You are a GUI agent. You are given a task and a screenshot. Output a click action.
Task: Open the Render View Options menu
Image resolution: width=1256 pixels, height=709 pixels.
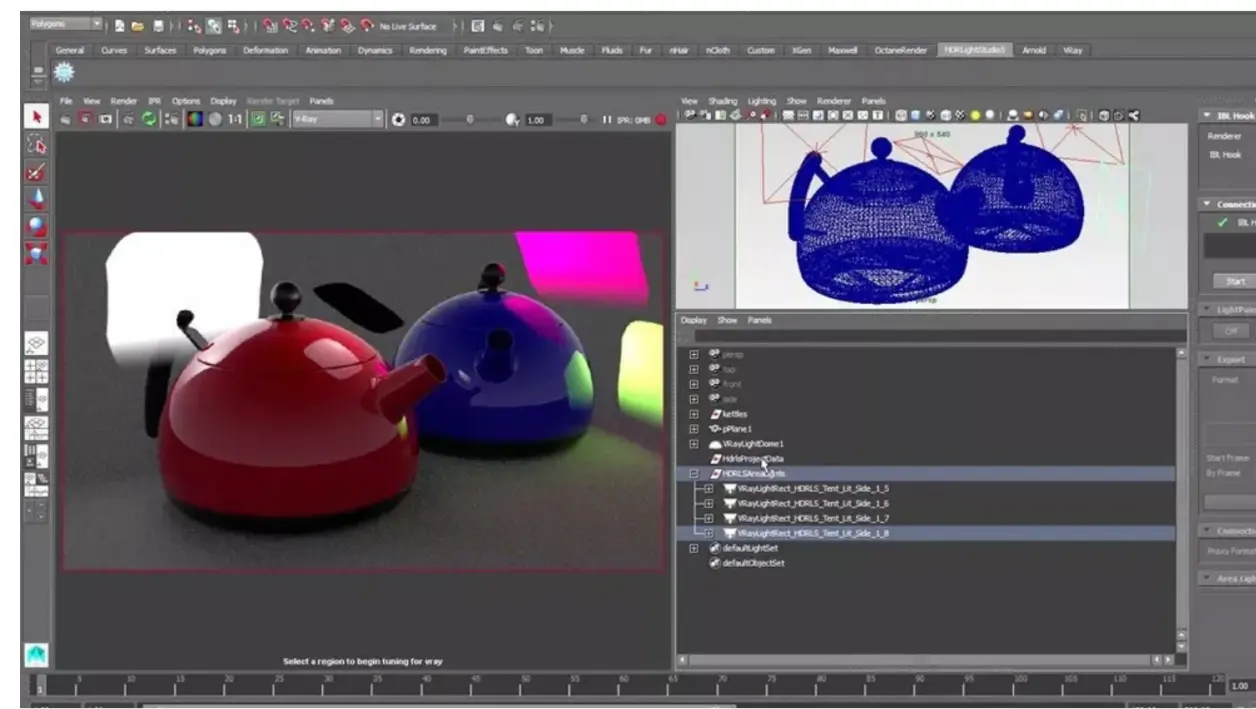[x=186, y=101]
